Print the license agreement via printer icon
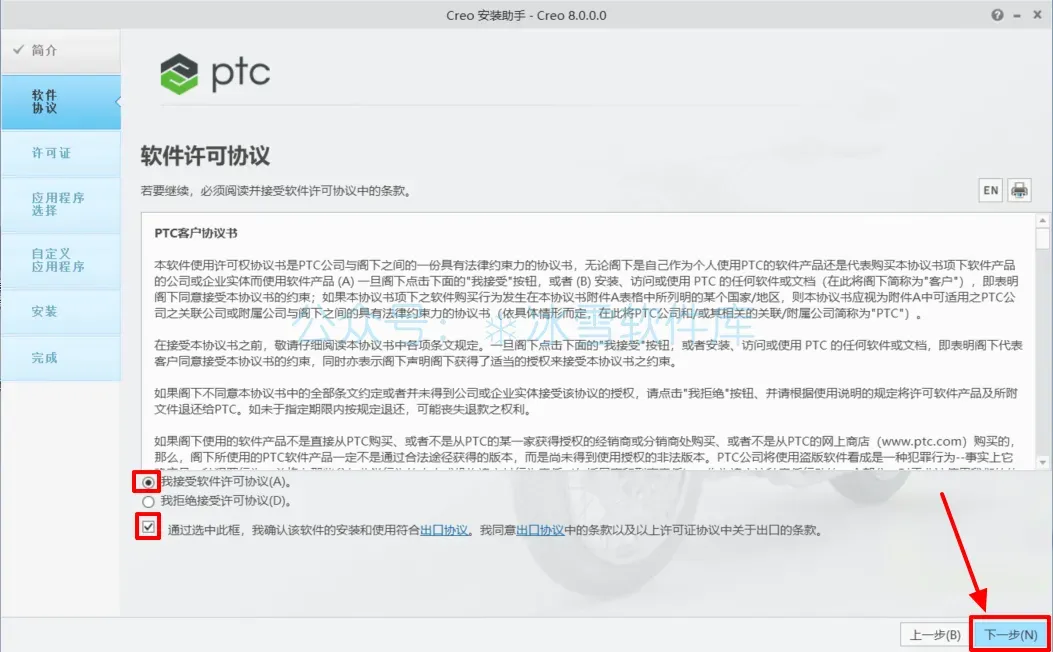 1019,191
